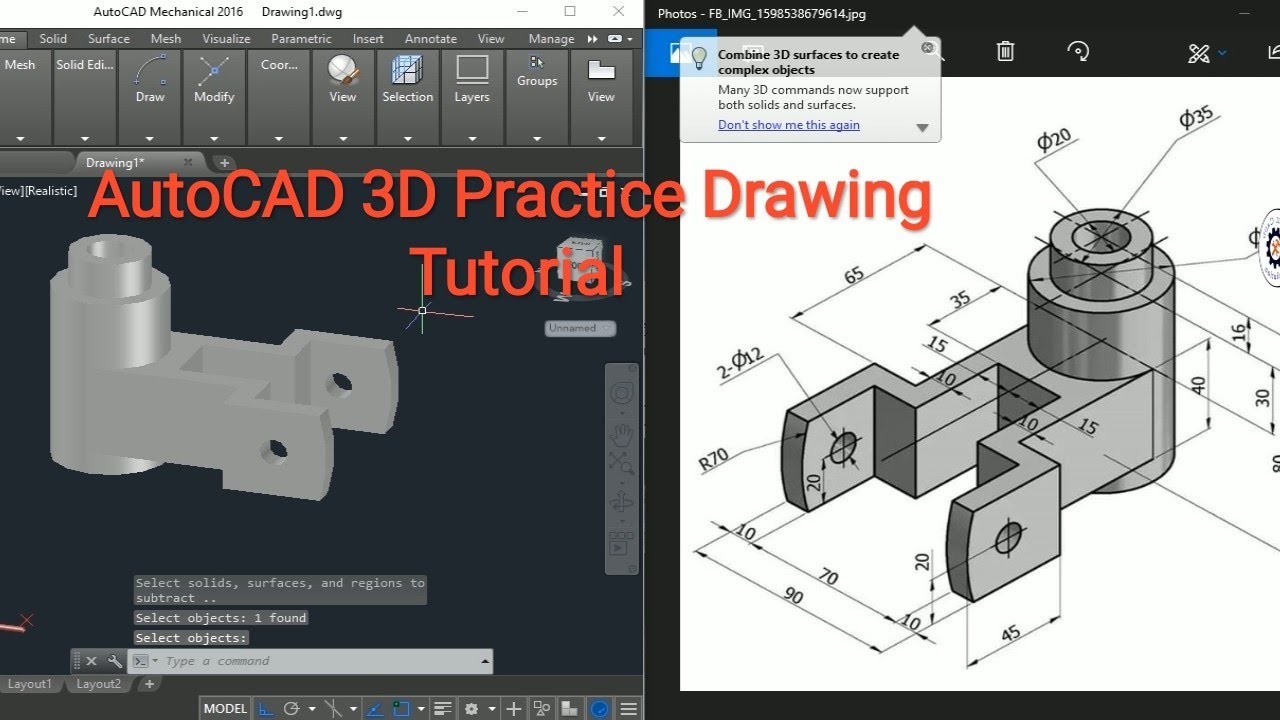
Task: Select the Zoom Extents navigation tool
Action: coord(621,462)
